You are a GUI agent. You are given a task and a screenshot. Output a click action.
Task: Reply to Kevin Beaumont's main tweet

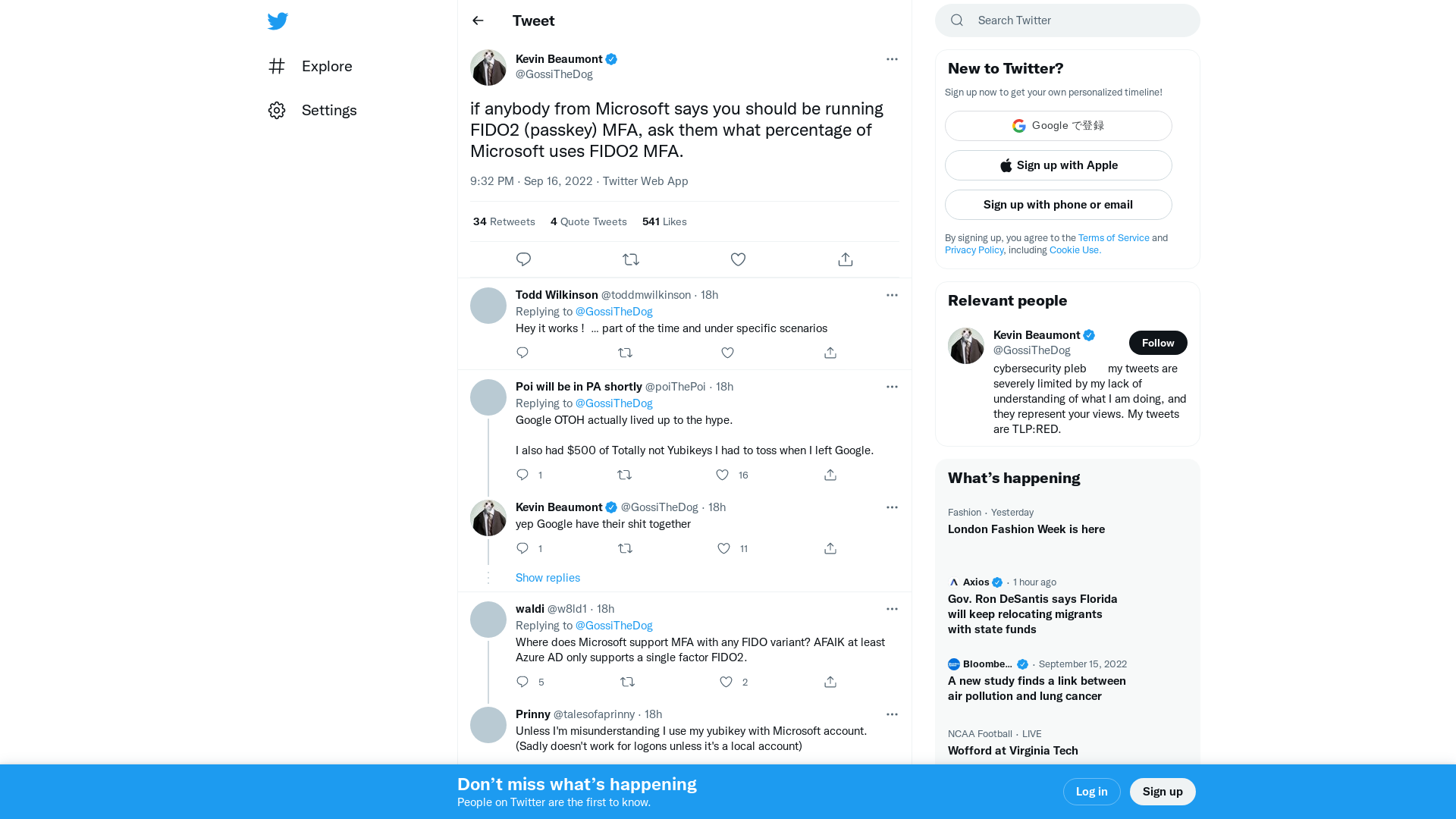523,259
